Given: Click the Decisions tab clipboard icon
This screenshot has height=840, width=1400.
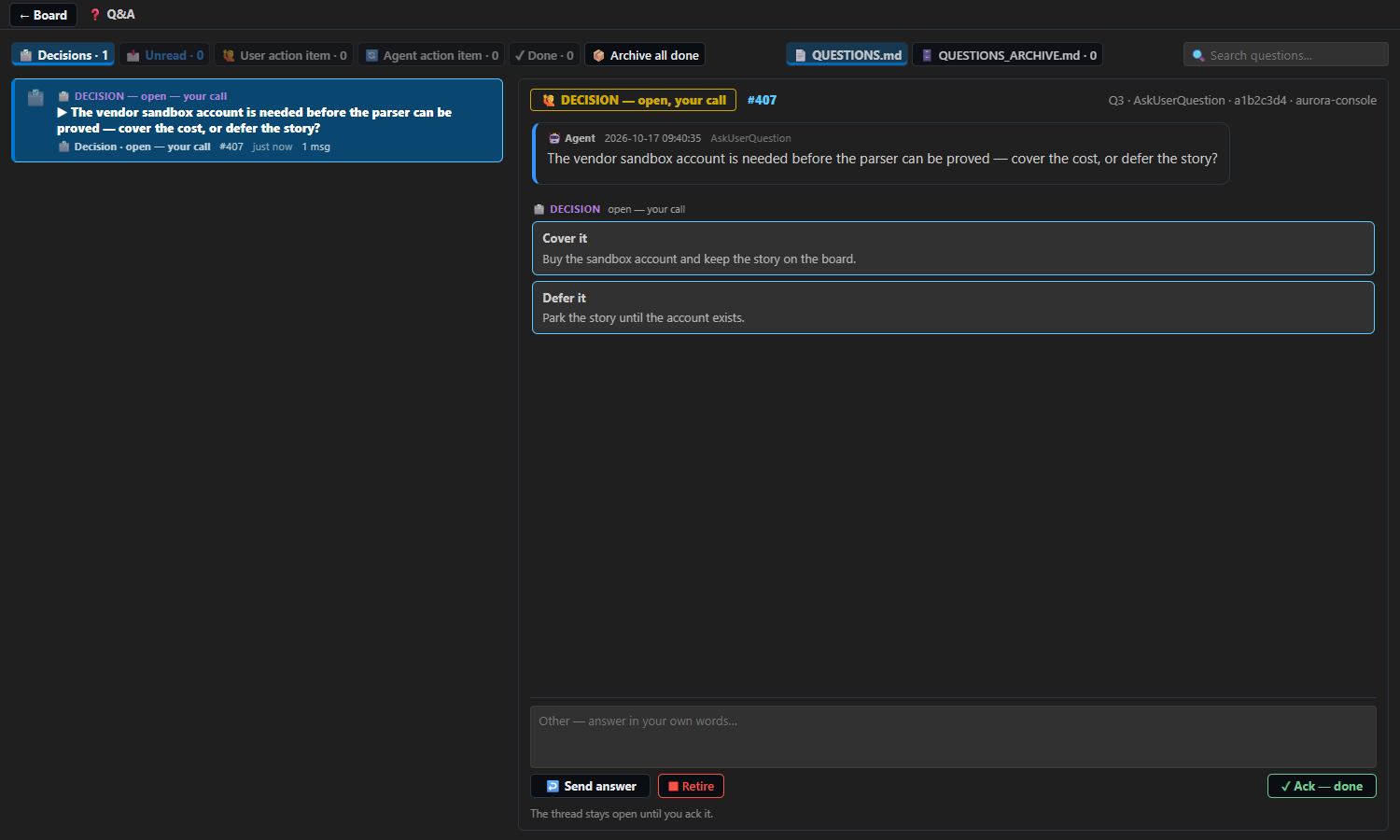Looking at the screenshot, I should [x=26, y=55].
